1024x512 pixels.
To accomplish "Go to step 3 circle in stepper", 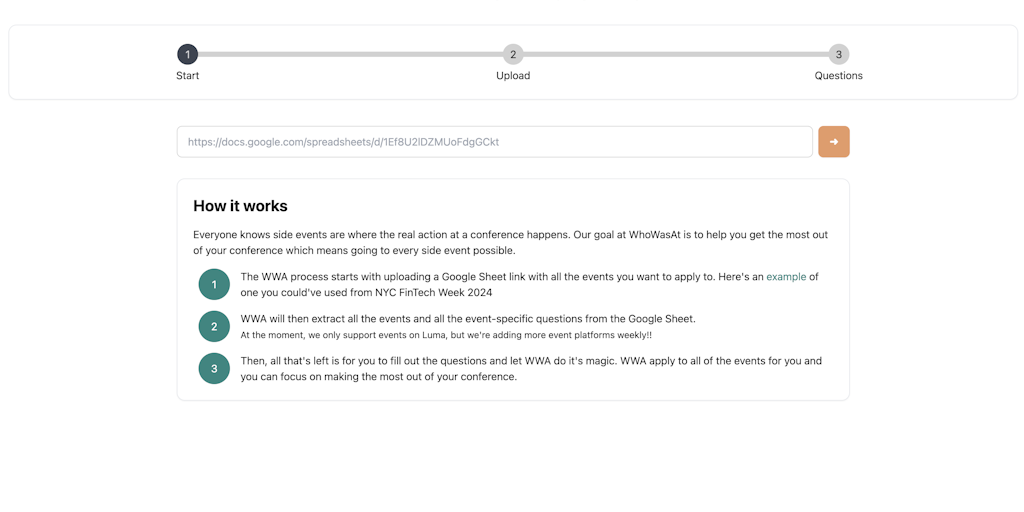I will point(838,54).
